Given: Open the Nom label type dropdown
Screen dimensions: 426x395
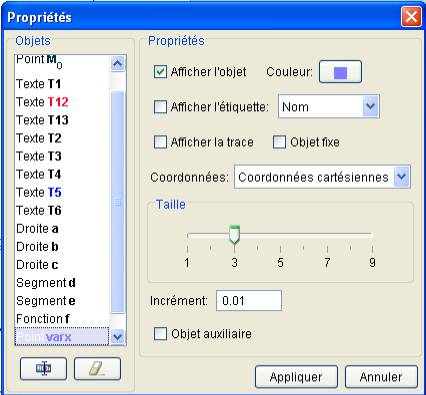Looking at the screenshot, I should tap(329, 107).
